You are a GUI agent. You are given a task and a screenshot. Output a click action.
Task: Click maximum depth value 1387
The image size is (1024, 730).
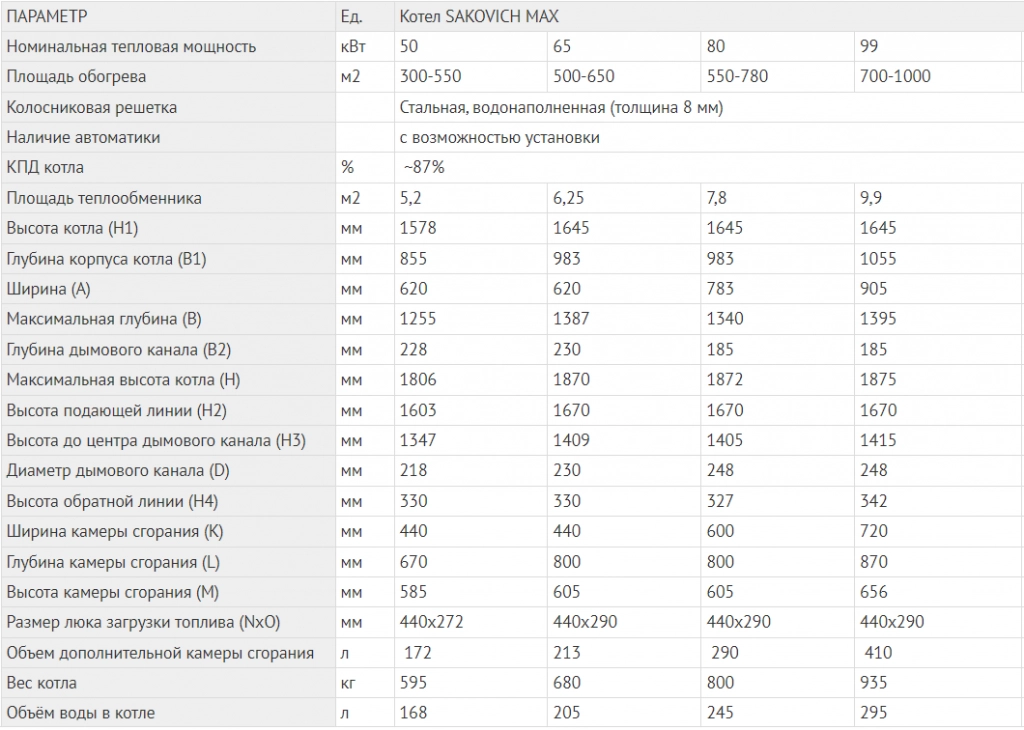[571, 319]
